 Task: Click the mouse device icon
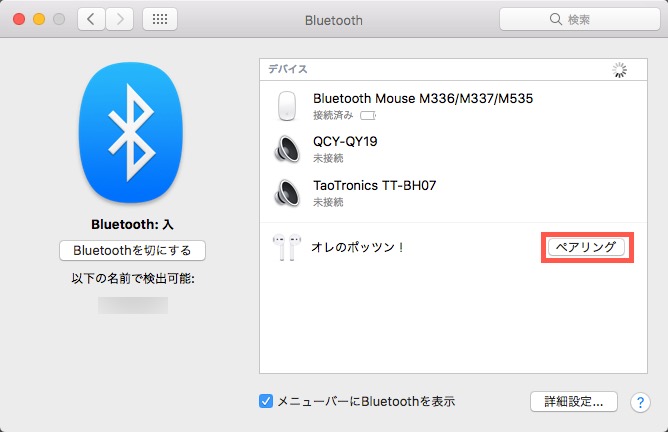pos(287,106)
